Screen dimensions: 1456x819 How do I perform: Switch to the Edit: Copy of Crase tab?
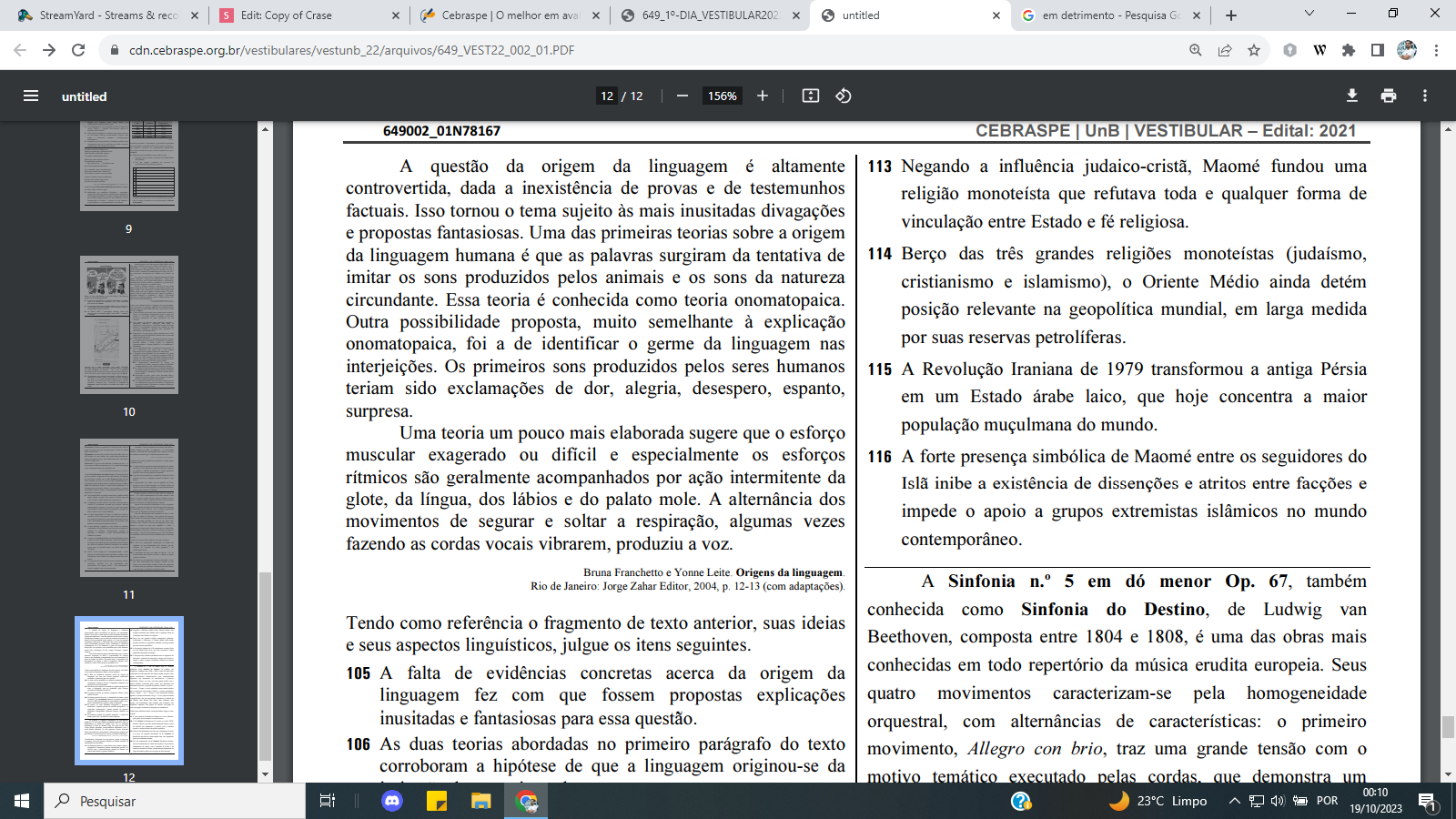point(309,15)
